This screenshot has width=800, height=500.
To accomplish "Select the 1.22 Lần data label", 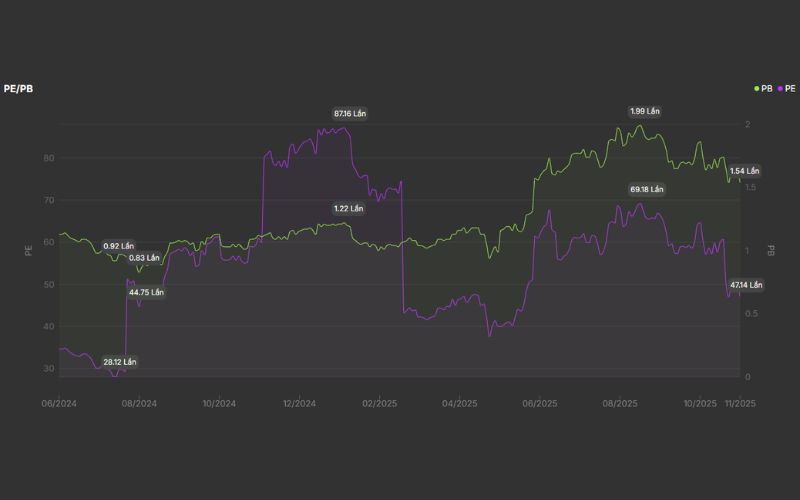I will click(349, 208).
